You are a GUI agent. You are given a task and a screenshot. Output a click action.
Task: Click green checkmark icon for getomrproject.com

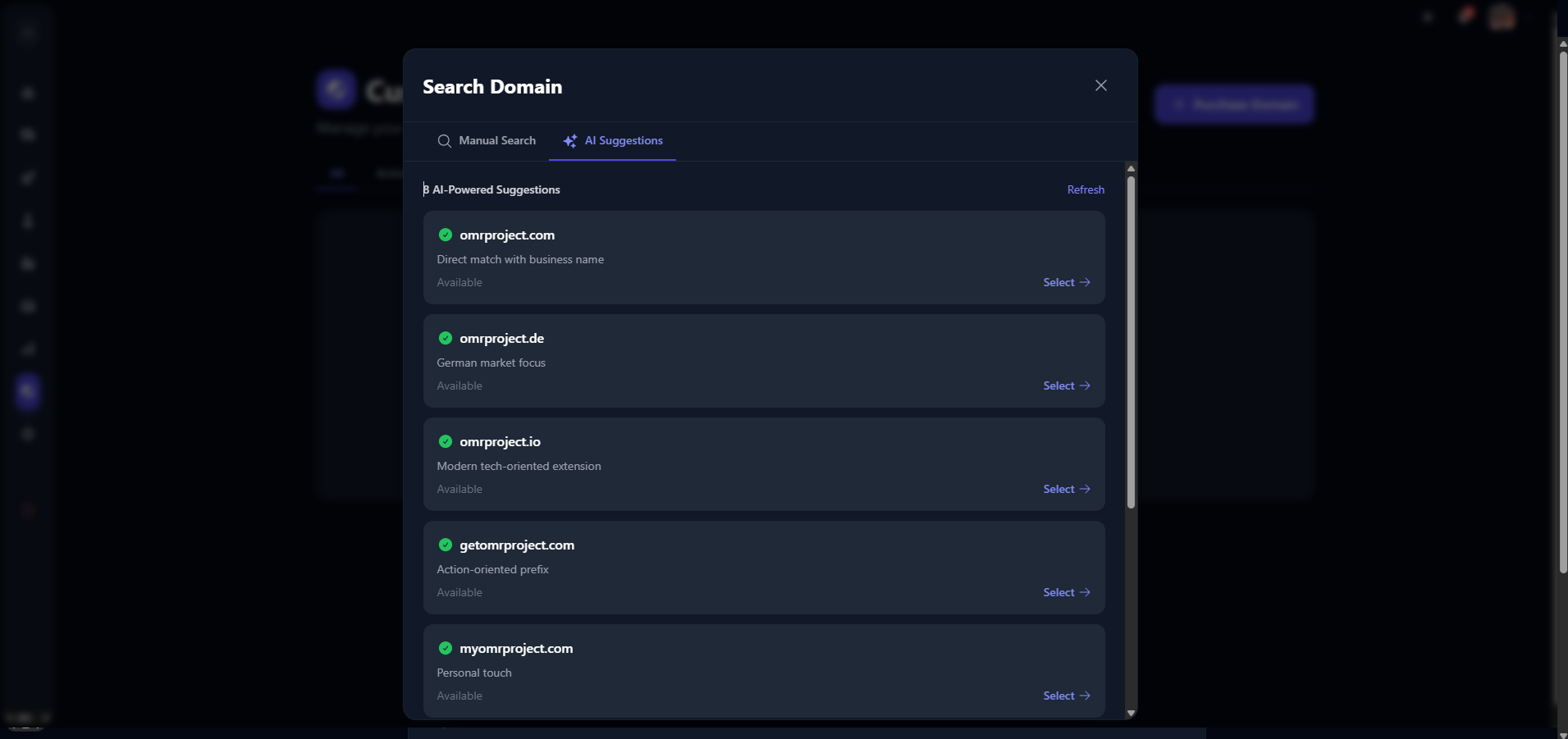[x=445, y=545]
